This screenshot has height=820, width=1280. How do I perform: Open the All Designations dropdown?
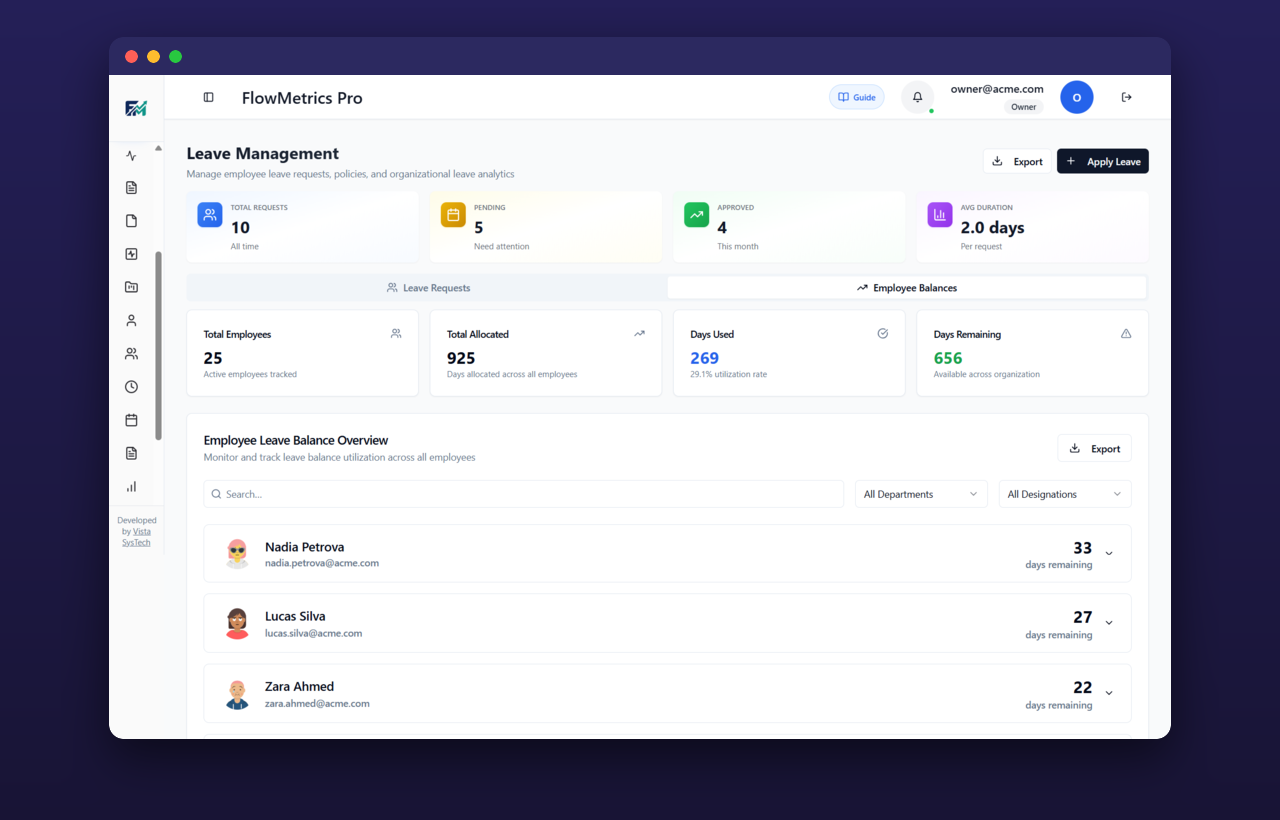1065,494
